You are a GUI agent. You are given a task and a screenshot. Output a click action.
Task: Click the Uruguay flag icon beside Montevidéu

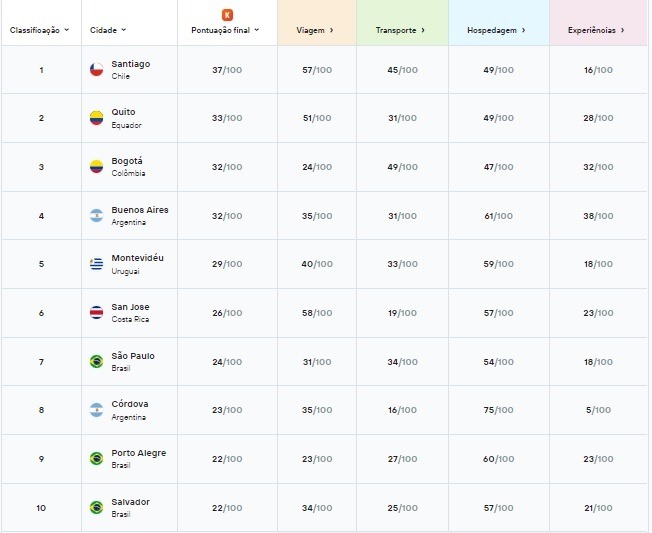96,264
